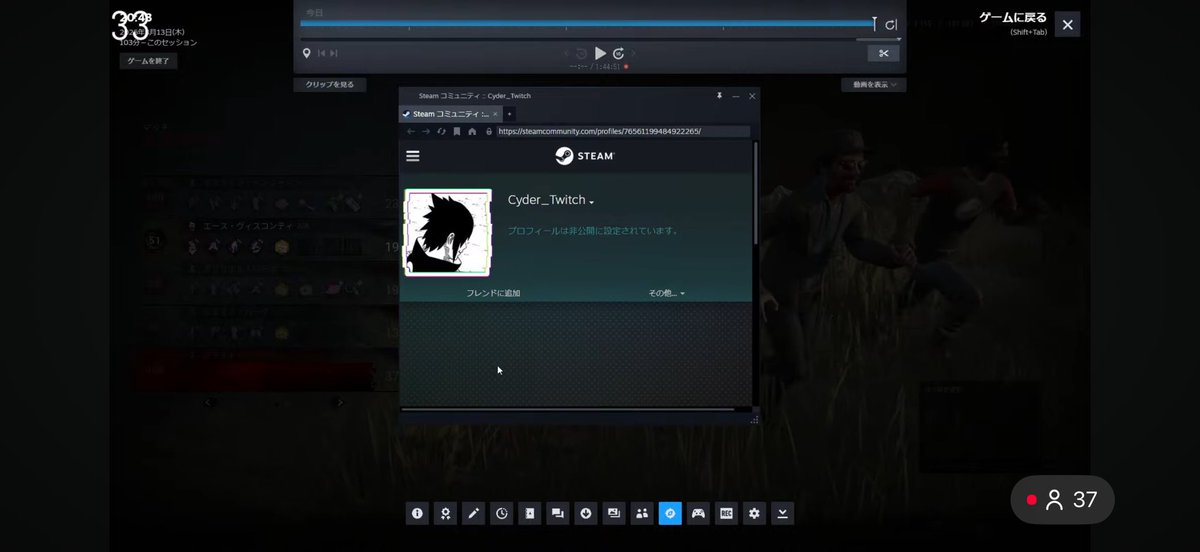The width and height of the screenshot is (1200, 552).
Task: Jump to previous marker in recording
Action: (322, 53)
